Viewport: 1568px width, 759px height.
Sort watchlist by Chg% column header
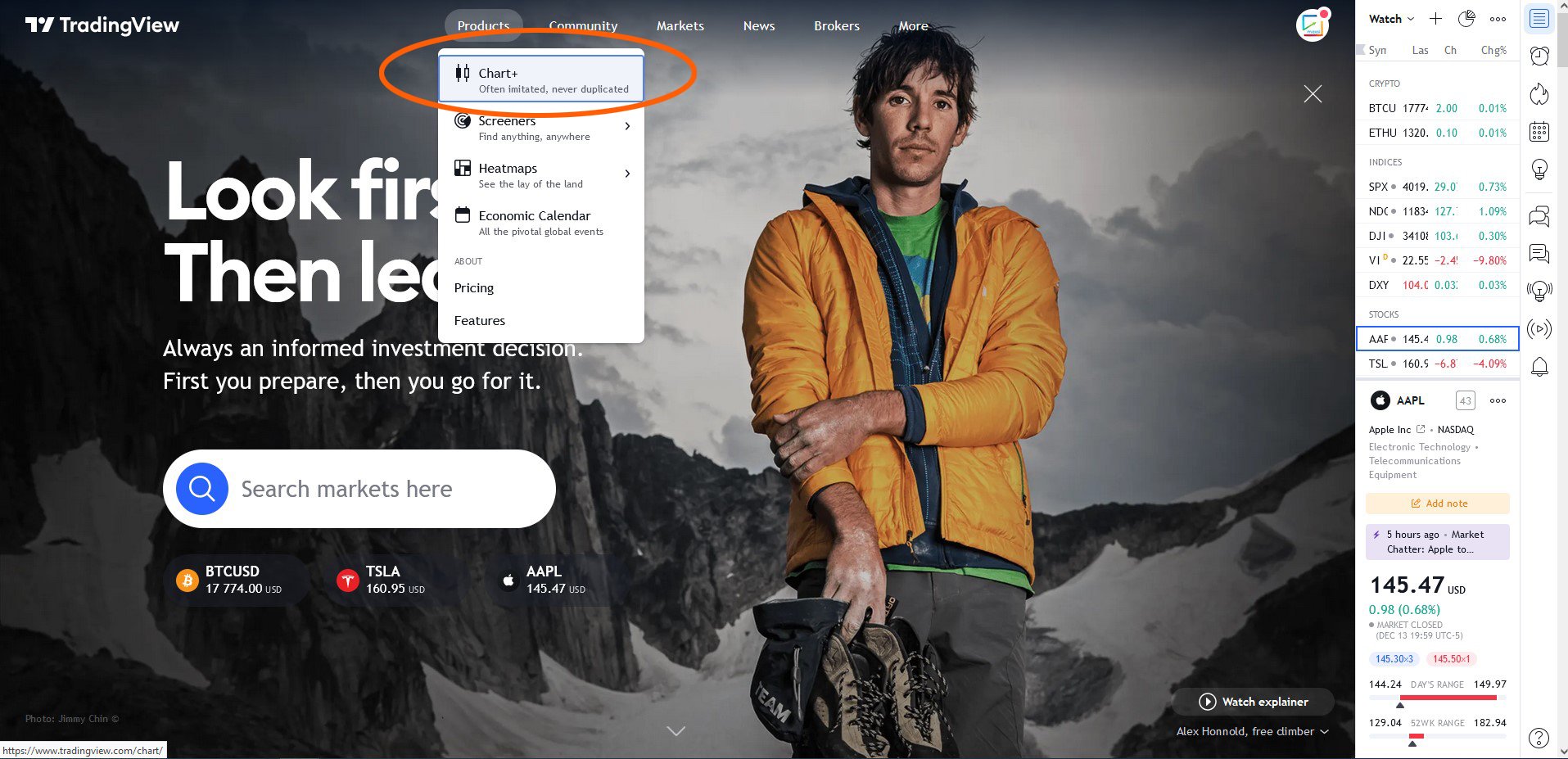tap(1493, 50)
